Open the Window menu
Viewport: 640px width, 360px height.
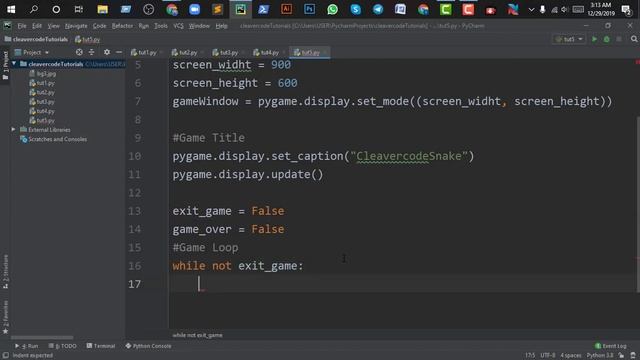[199, 26]
